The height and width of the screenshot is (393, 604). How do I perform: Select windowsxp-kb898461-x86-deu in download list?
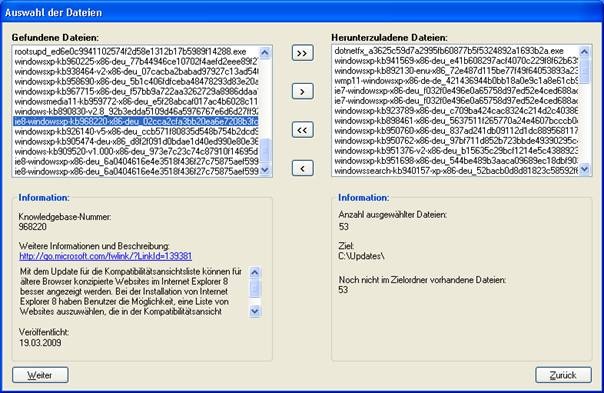click(456, 121)
